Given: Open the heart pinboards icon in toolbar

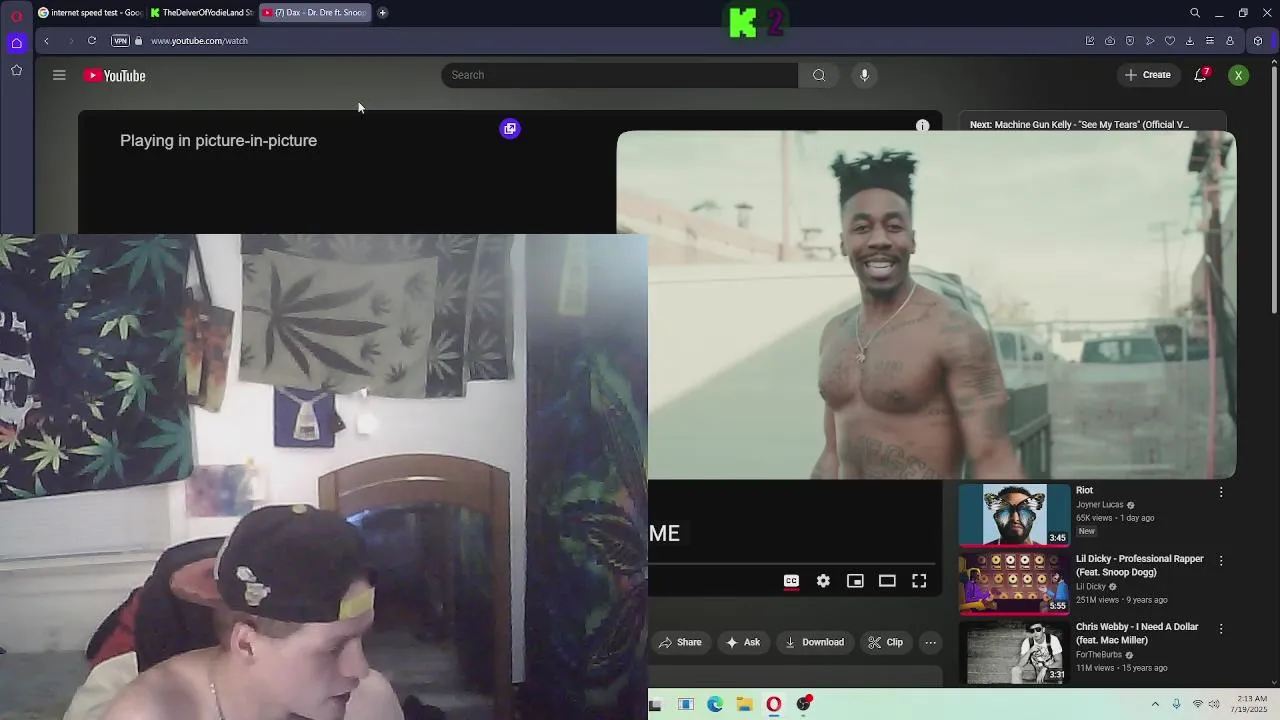Looking at the screenshot, I should tap(1170, 41).
